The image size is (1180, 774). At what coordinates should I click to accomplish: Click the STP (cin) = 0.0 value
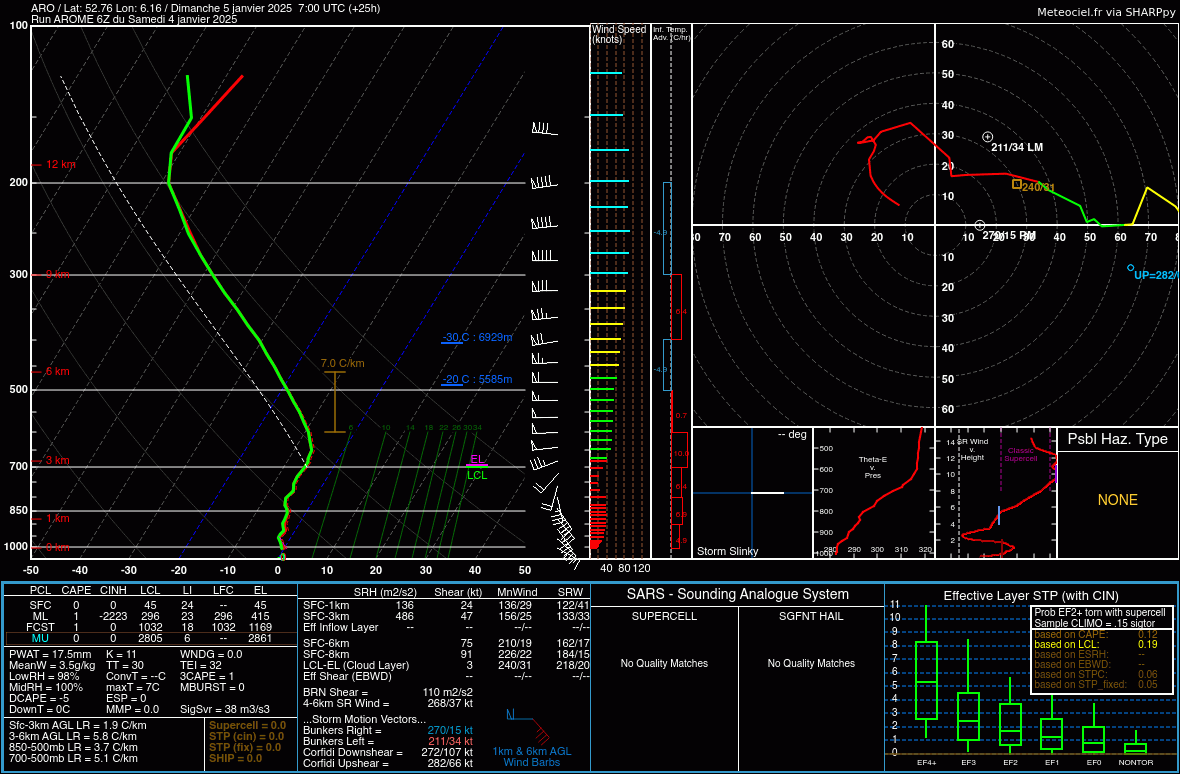click(247, 736)
